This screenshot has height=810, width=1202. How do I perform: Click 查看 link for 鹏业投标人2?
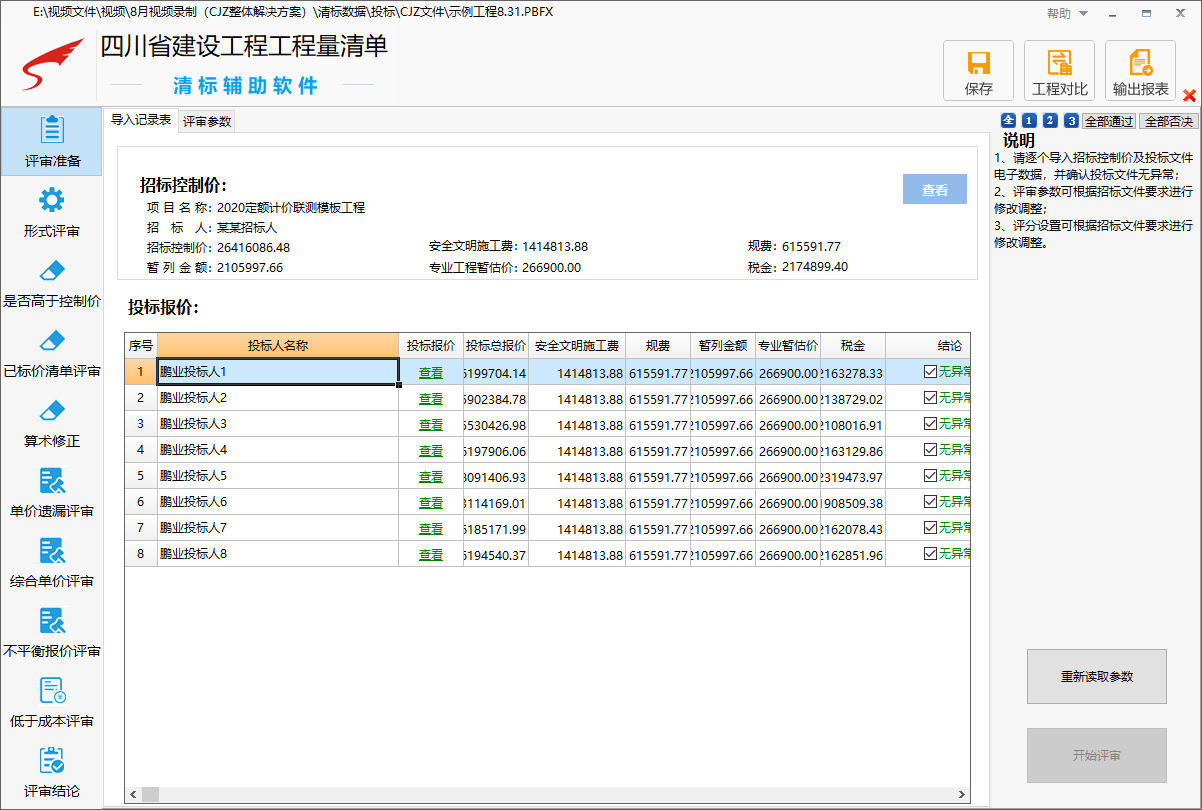(x=431, y=398)
